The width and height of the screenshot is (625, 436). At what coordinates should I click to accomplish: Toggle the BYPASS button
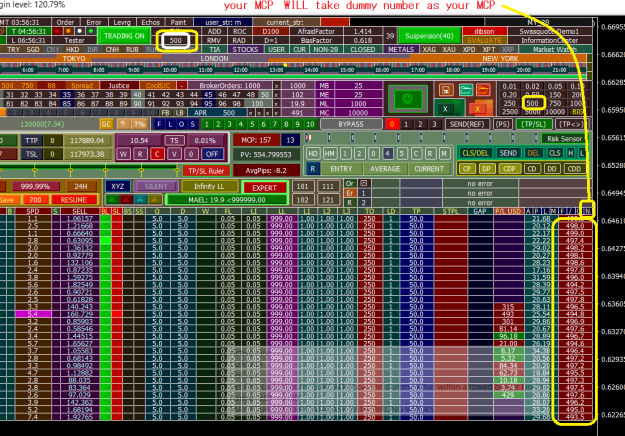click(350, 124)
